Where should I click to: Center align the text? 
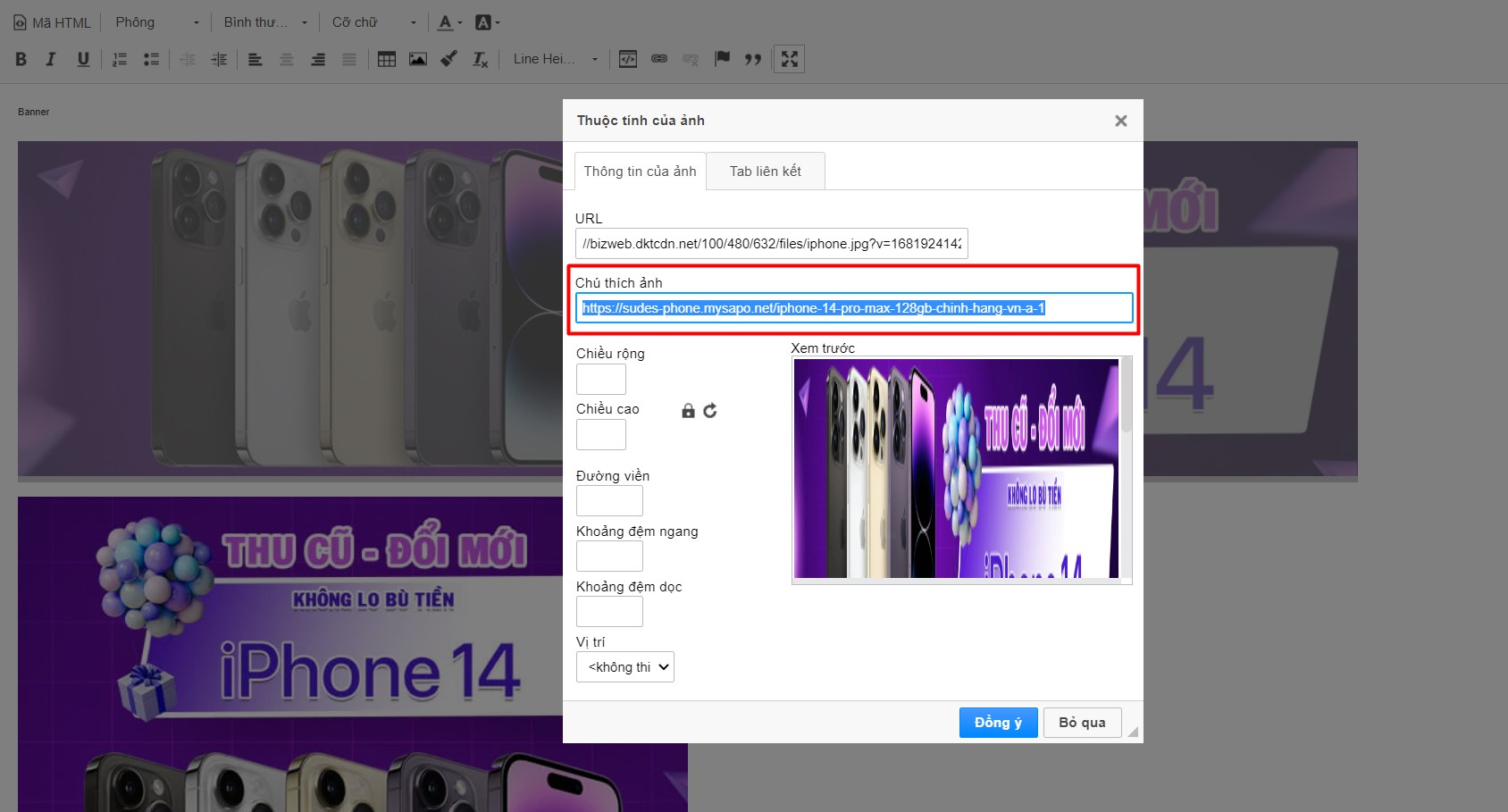click(287, 59)
